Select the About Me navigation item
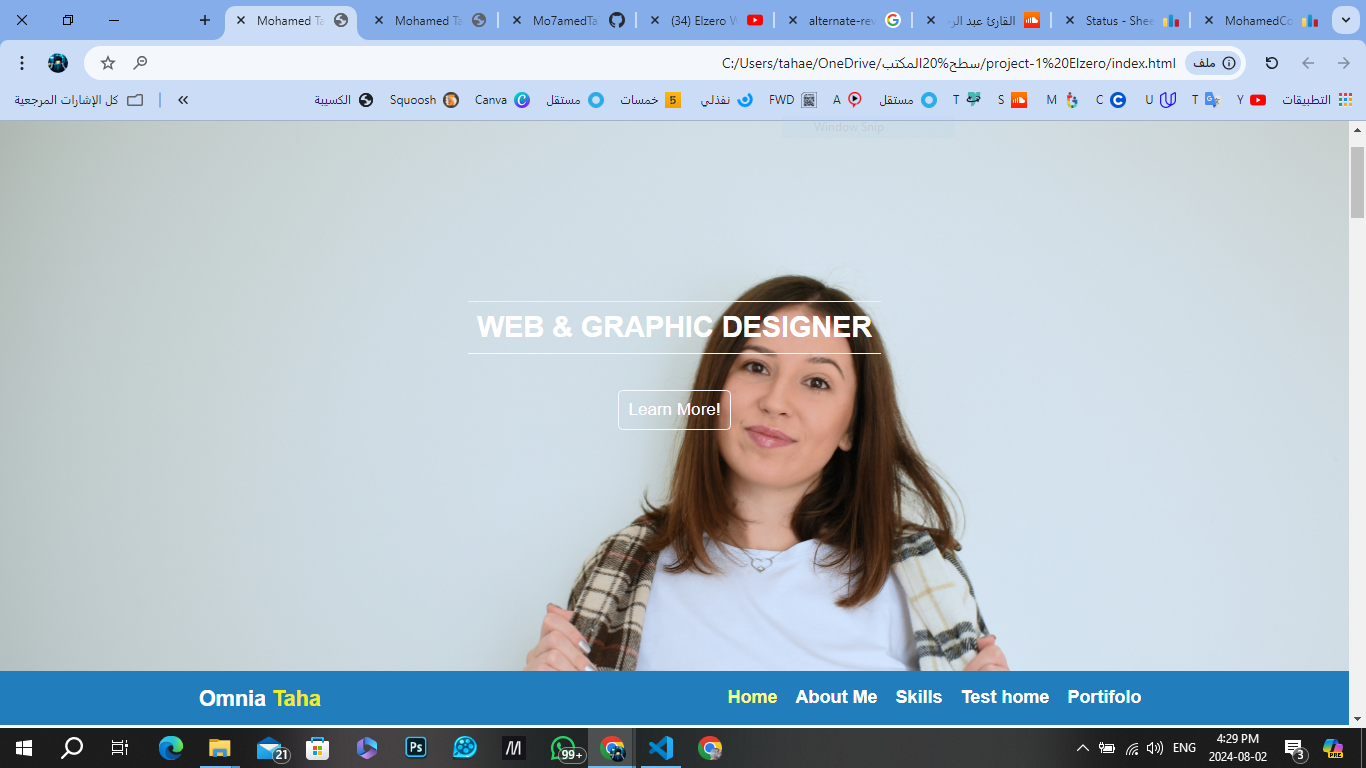The image size is (1366, 768). (836, 697)
